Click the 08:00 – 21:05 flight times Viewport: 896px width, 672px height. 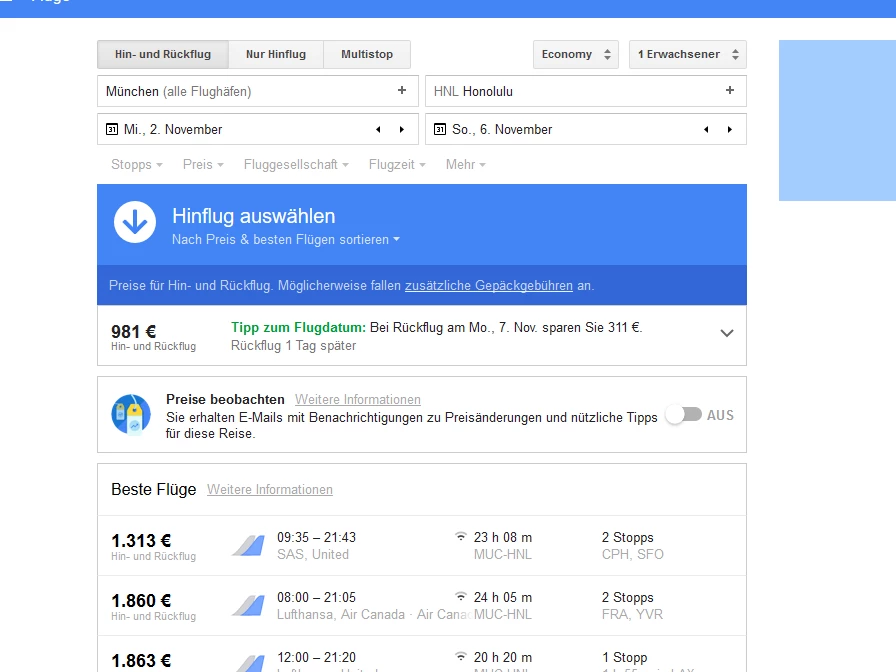pos(317,597)
